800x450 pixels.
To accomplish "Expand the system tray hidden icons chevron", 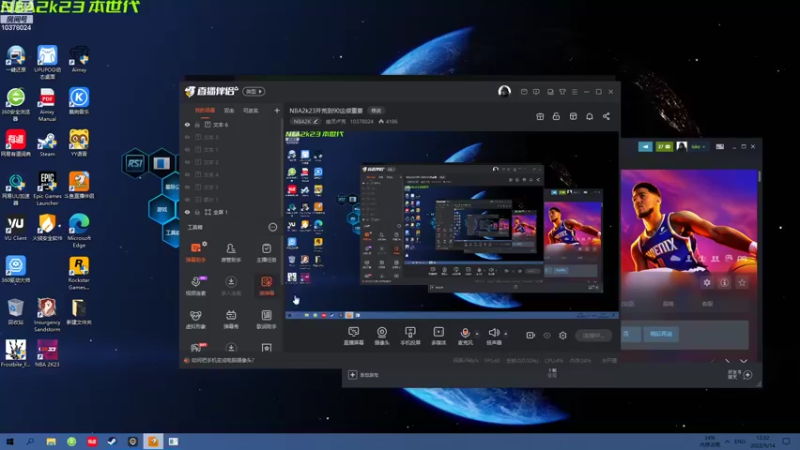I will click(x=727, y=441).
